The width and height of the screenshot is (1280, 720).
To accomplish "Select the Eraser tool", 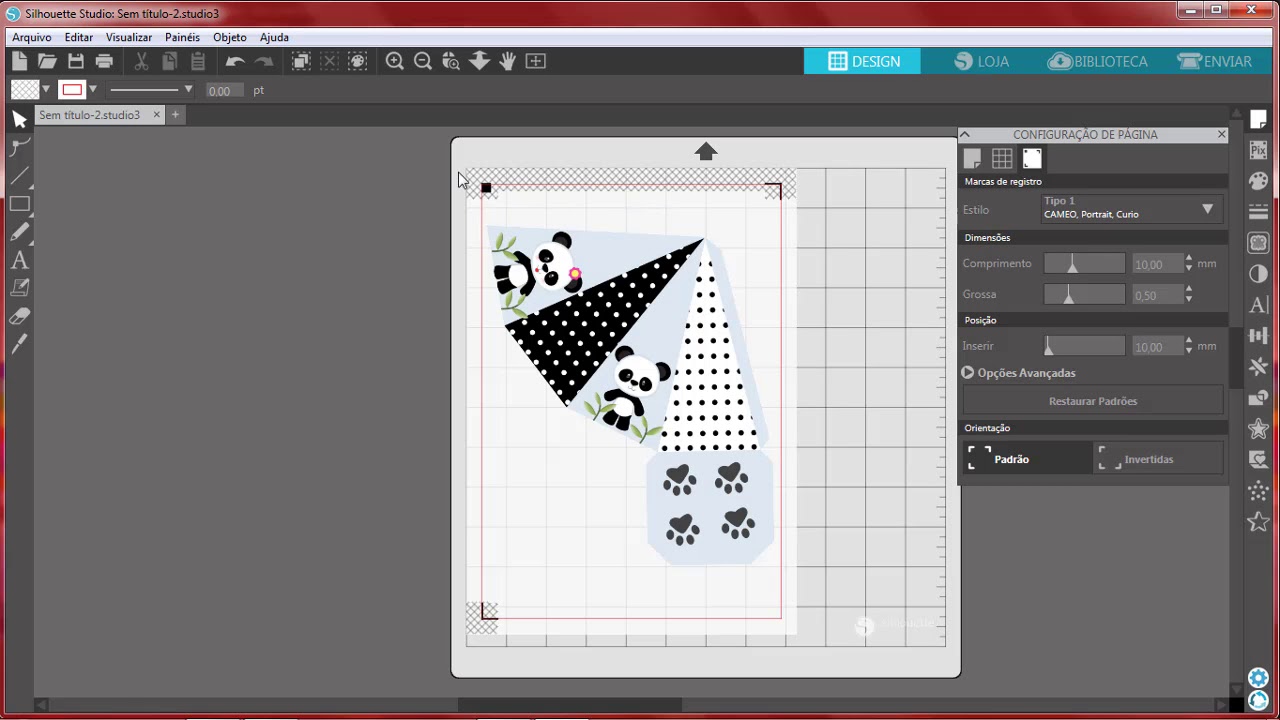I will pos(19,316).
